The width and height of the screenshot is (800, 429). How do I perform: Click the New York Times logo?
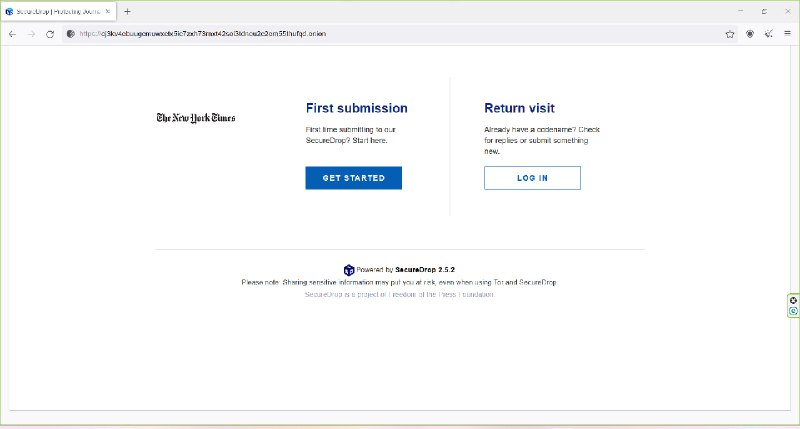point(196,118)
